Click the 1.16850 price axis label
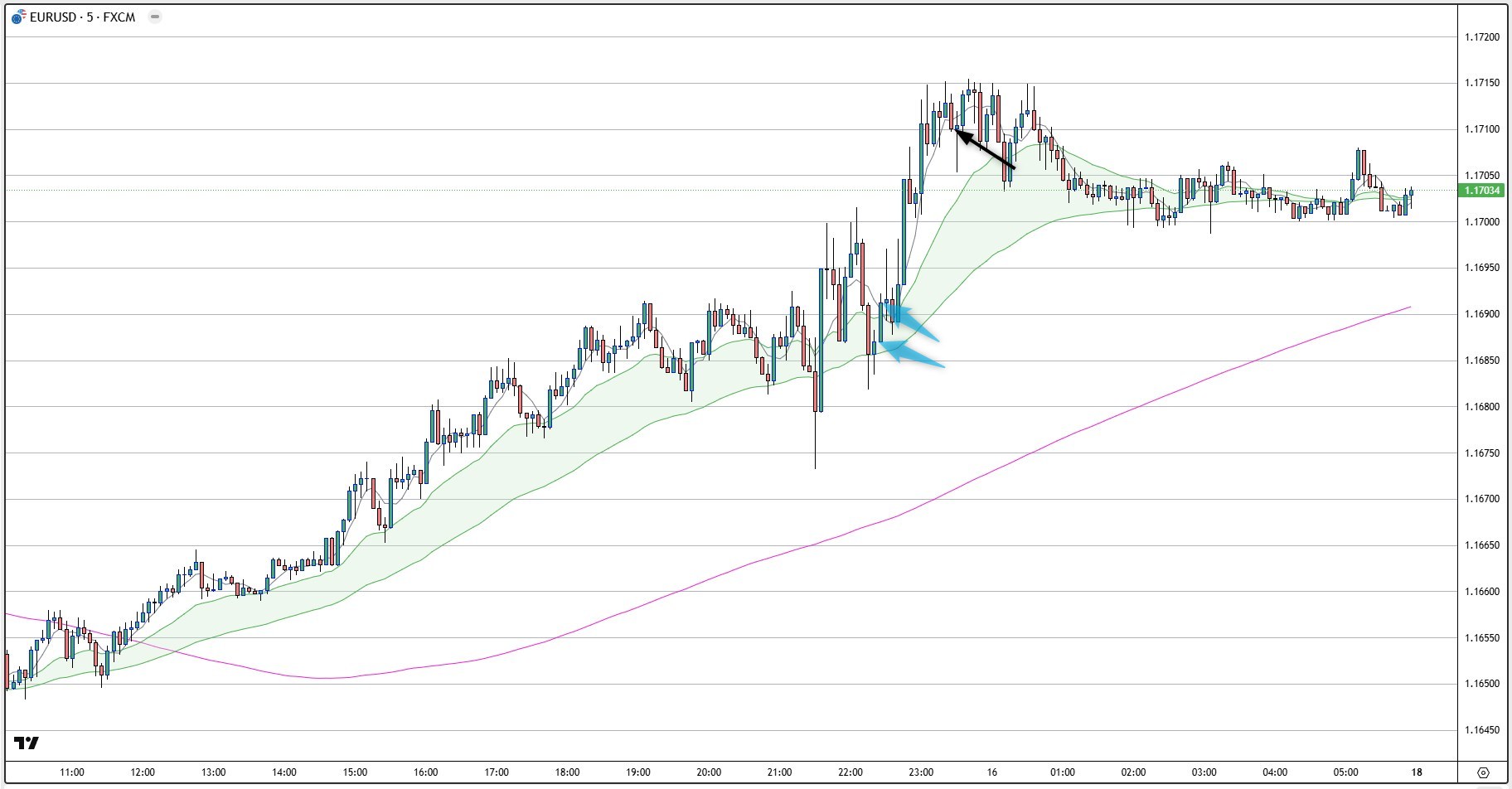Viewport: 1512px width, 789px height. (x=1482, y=361)
